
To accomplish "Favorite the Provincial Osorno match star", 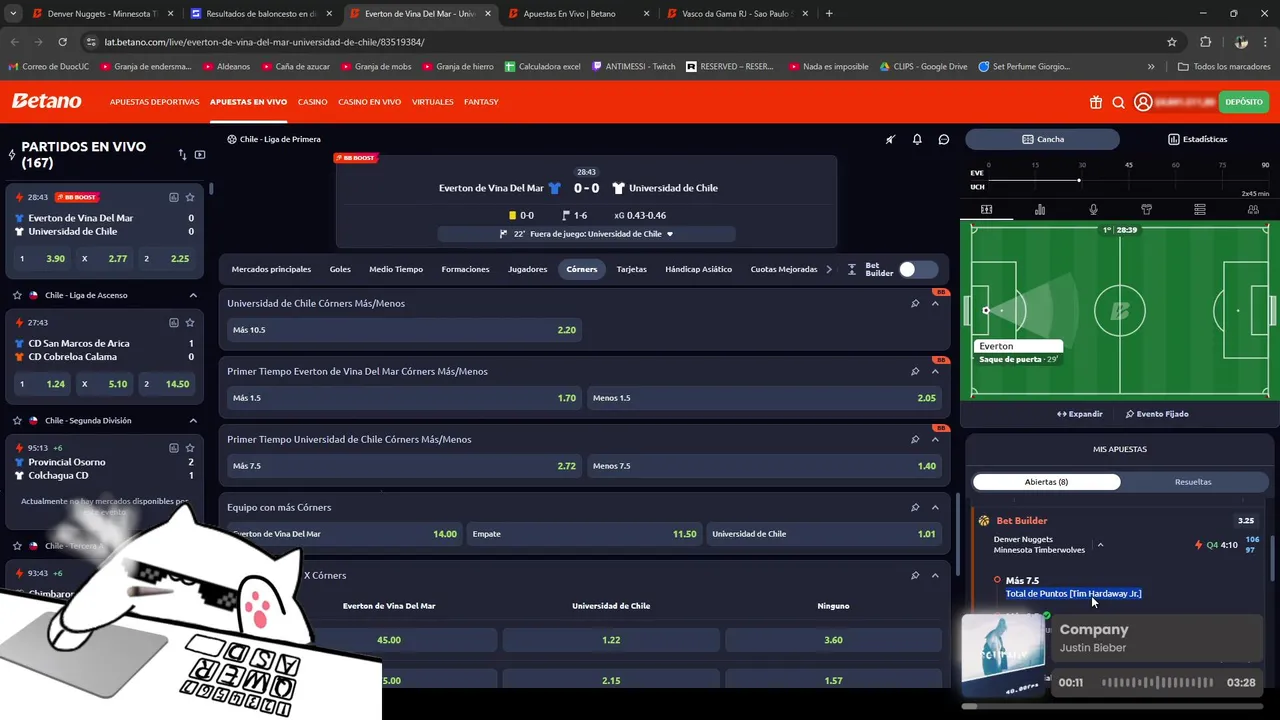I will tap(190, 447).
